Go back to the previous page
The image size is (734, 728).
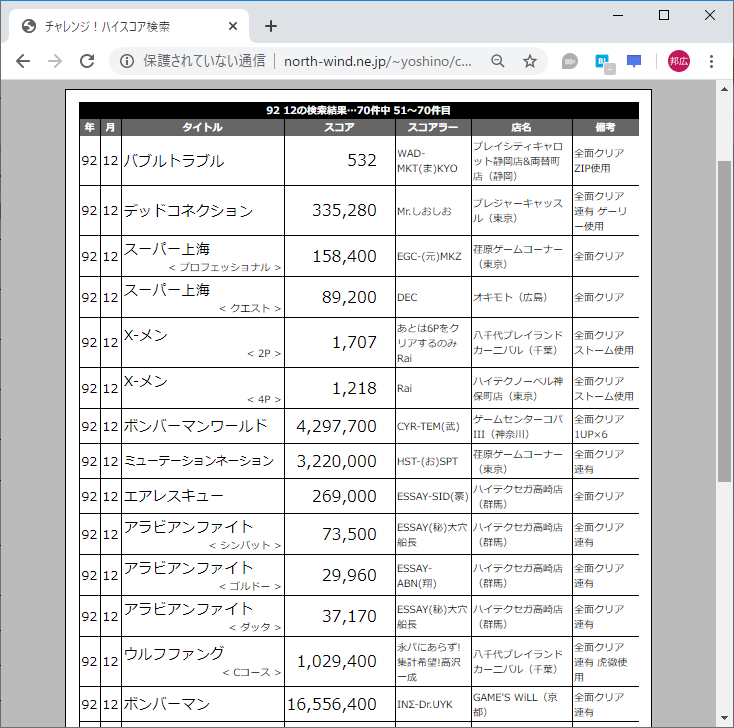(22, 61)
